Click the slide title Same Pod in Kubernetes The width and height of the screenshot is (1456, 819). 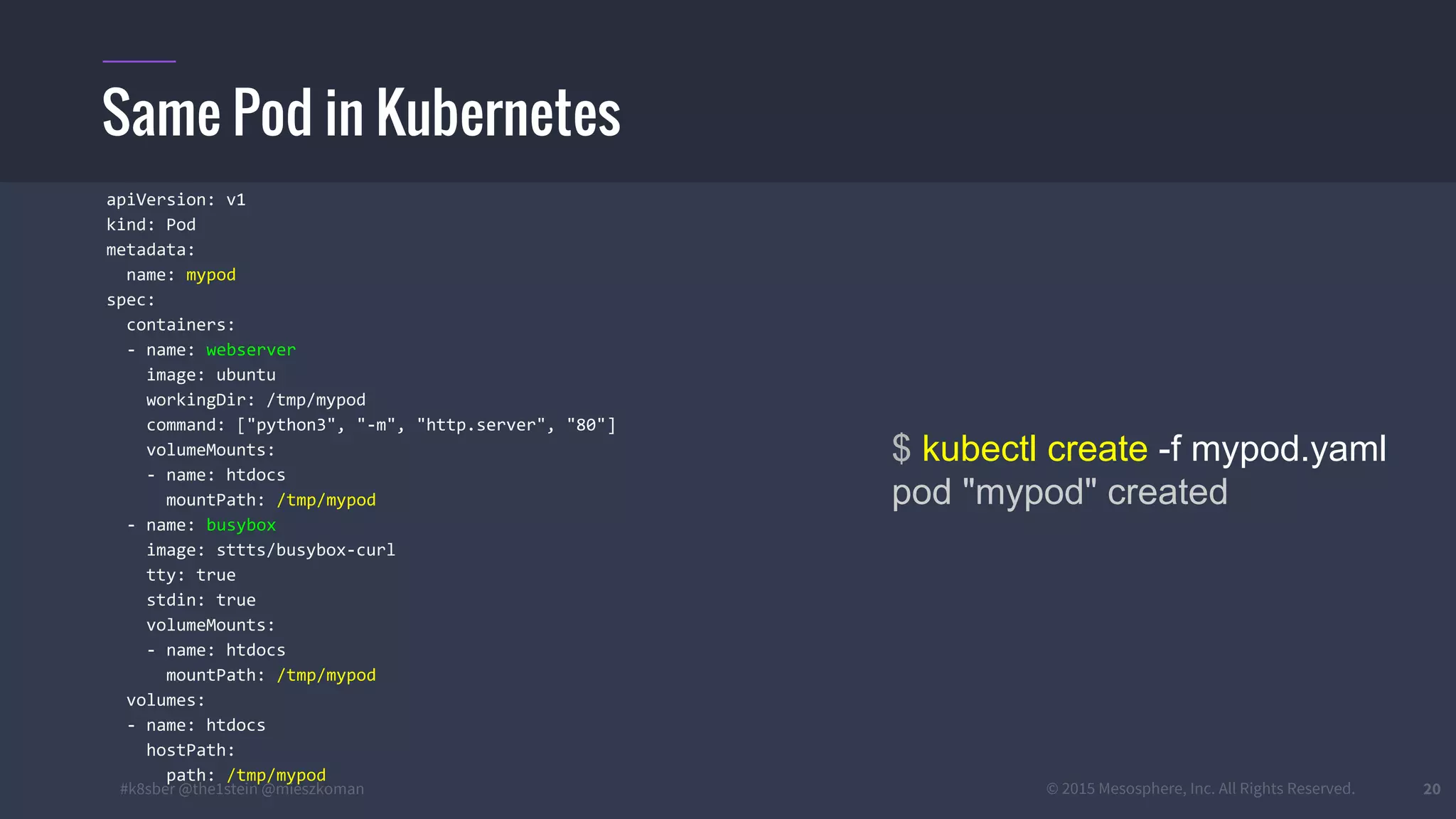pyautogui.click(x=361, y=112)
